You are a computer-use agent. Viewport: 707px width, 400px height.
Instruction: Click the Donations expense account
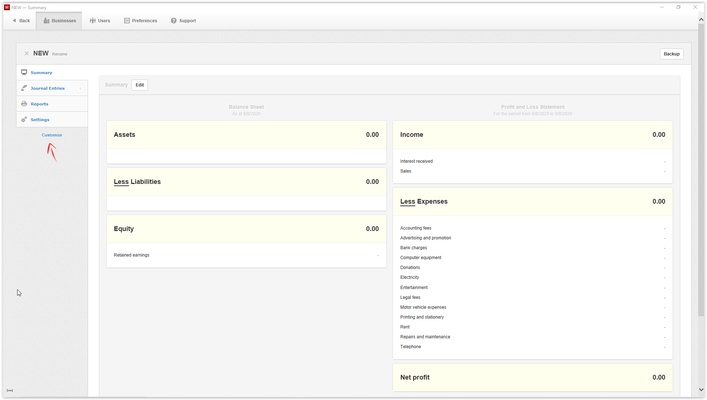pyautogui.click(x=410, y=267)
